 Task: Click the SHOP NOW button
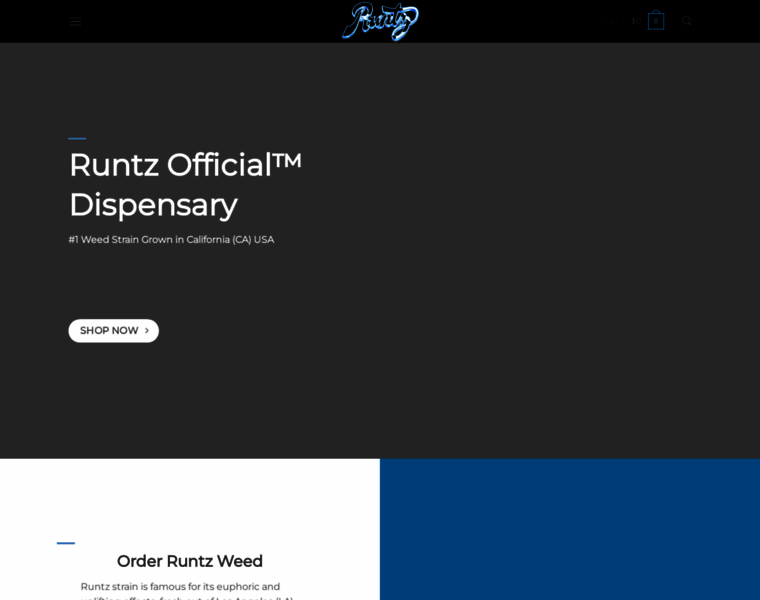(x=114, y=331)
